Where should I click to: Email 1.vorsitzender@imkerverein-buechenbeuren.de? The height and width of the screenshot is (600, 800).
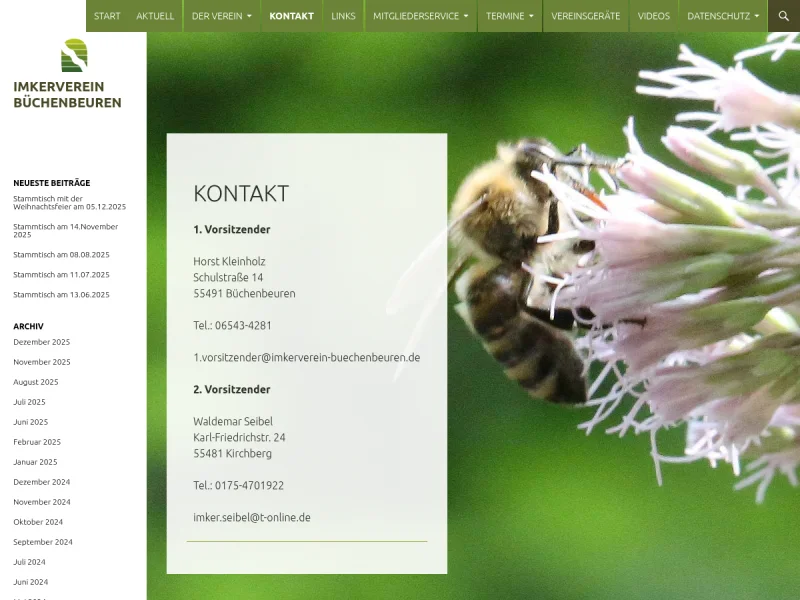(306, 357)
